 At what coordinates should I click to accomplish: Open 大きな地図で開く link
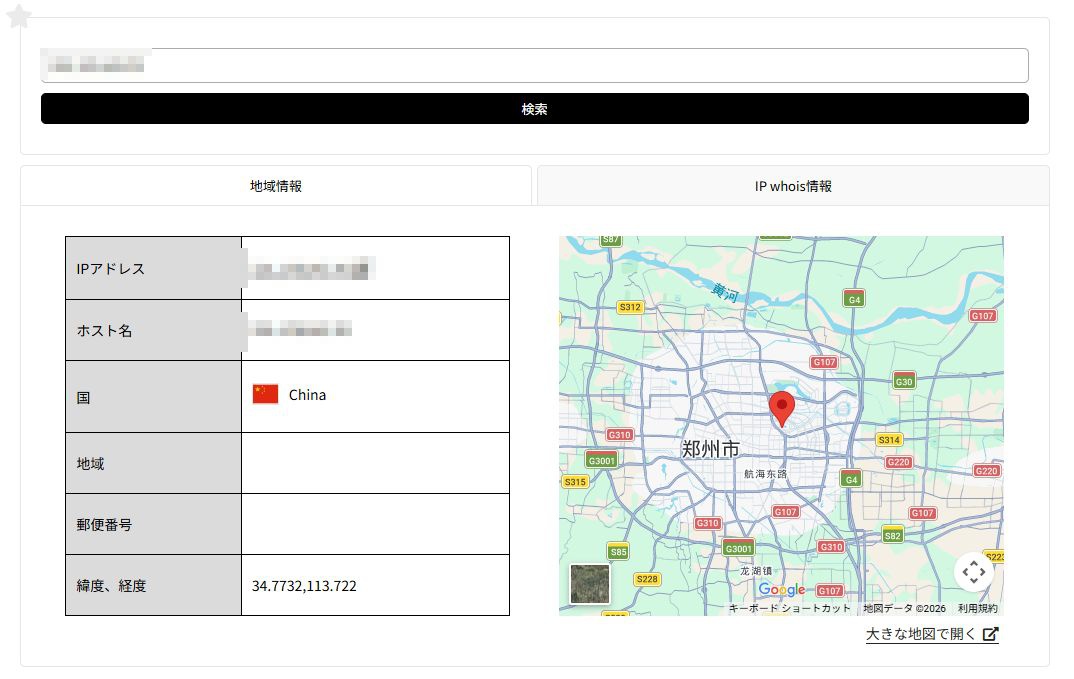[921, 634]
